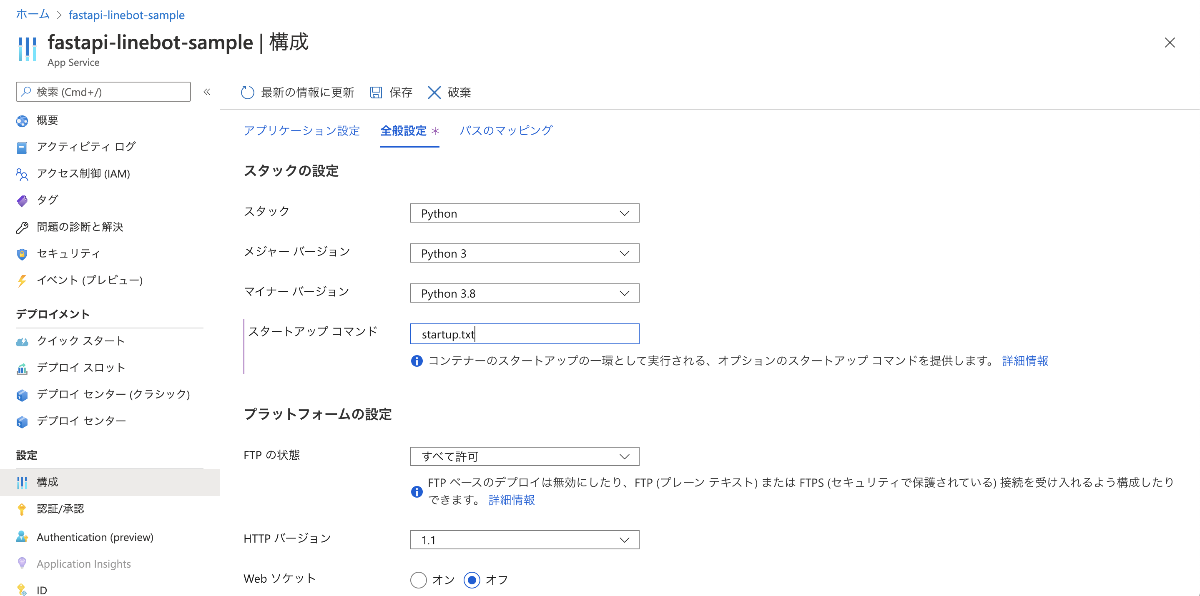Select デプロイ スロット icon
1200x596 pixels.
pyautogui.click(x=22, y=368)
